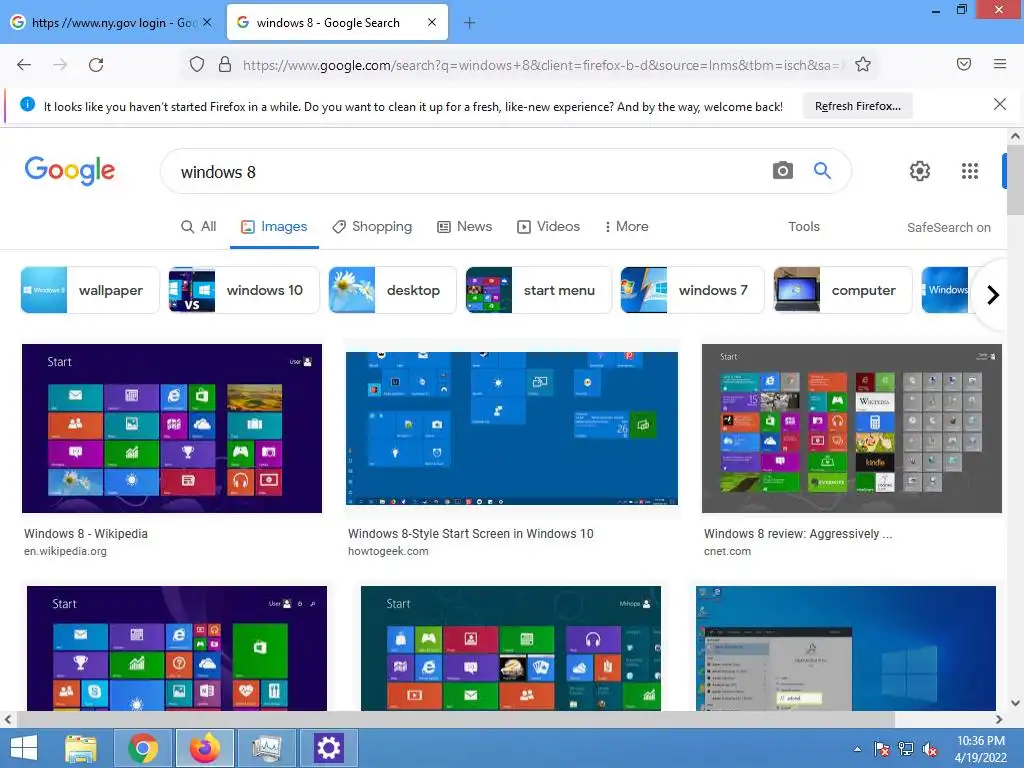Image resolution: width=1024 pixels, height=768 pixels.
Task: Open the taskbar clock and date
Action: coord(980,749)
